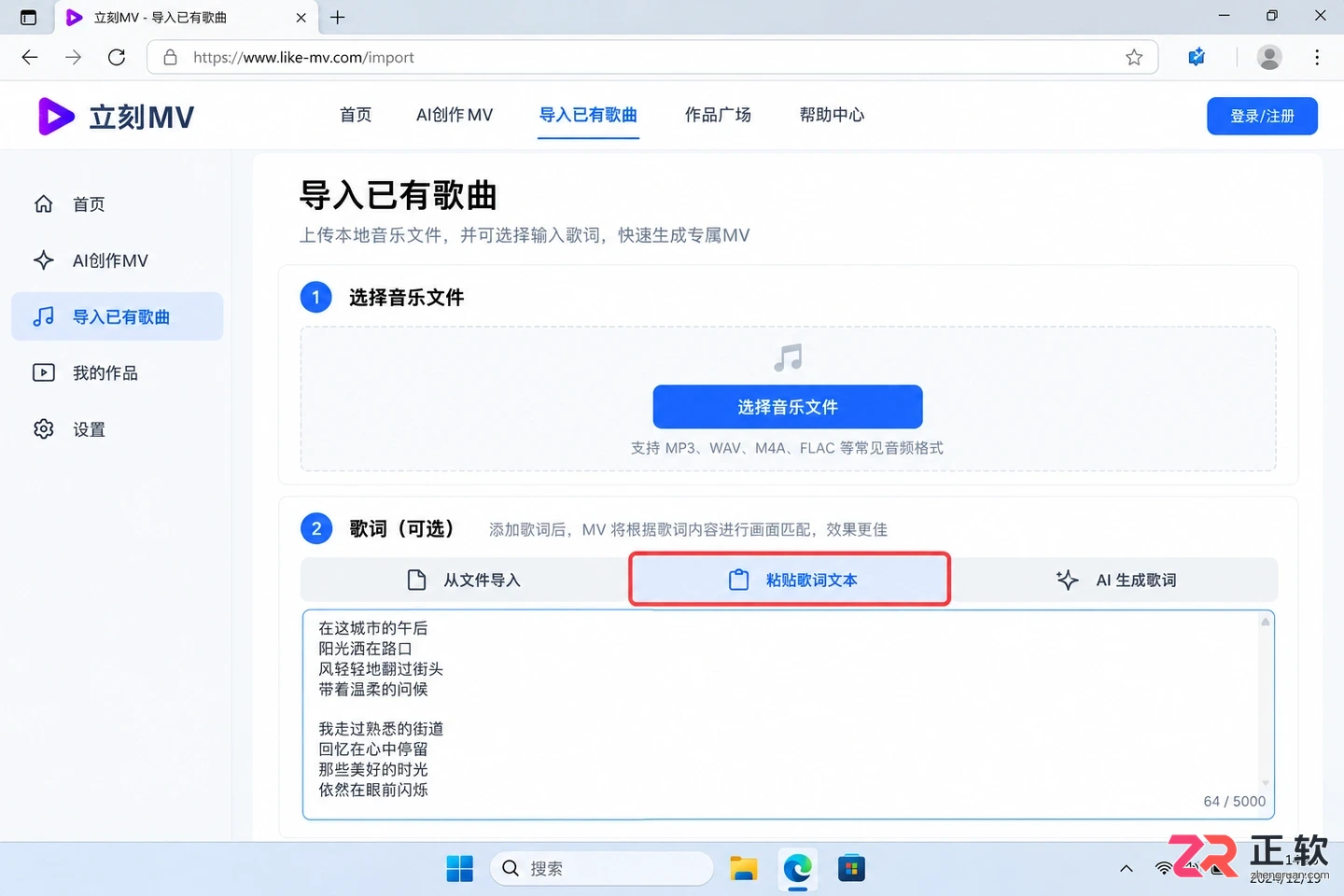This screenshot has height=896, width=1344.
Task: Show hidden system tray icons
Action: [1127, 869]
